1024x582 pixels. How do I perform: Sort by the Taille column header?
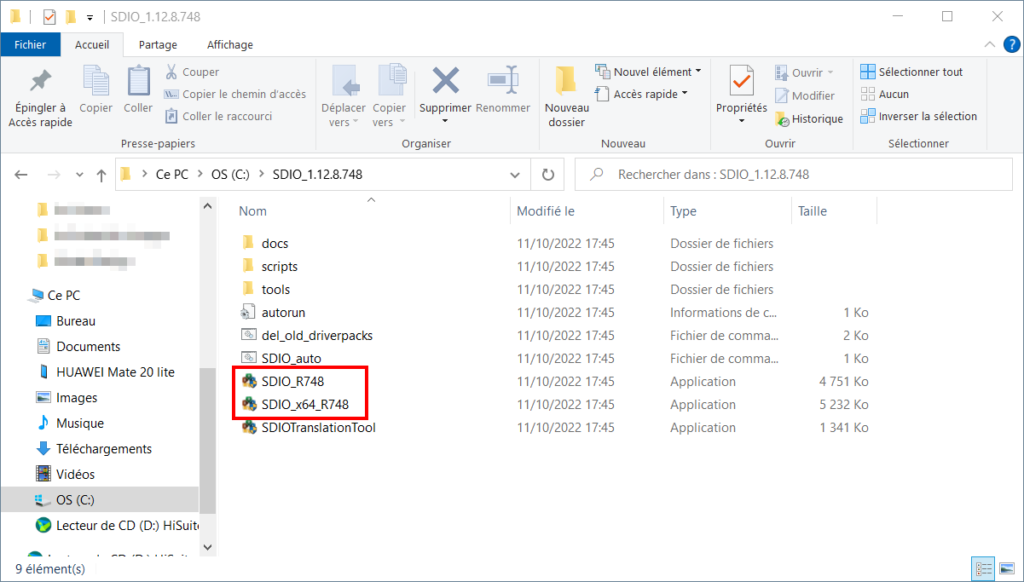click(x=812, y=211)
